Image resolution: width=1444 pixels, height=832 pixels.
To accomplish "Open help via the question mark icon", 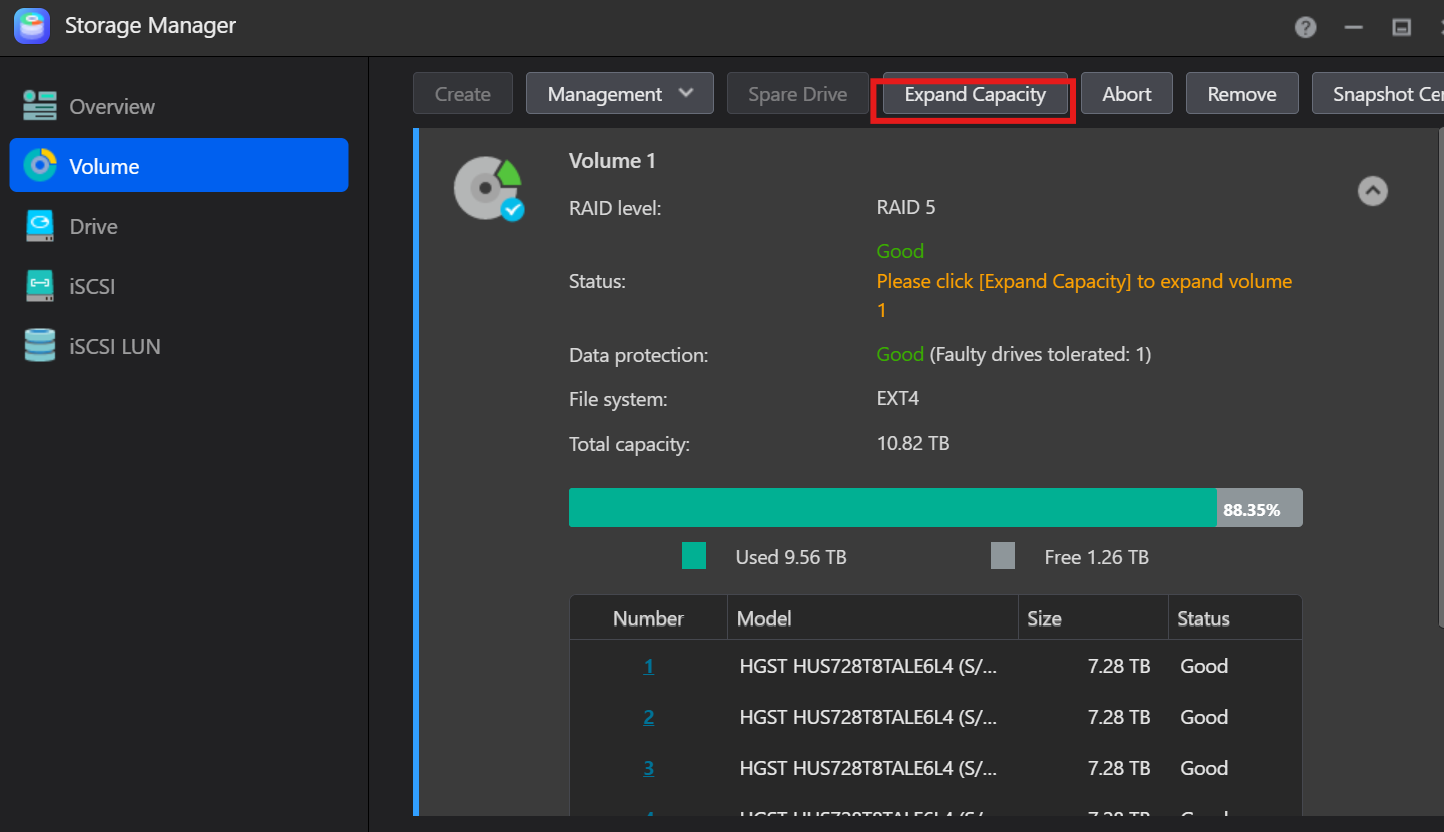I will coord(1305,27).
